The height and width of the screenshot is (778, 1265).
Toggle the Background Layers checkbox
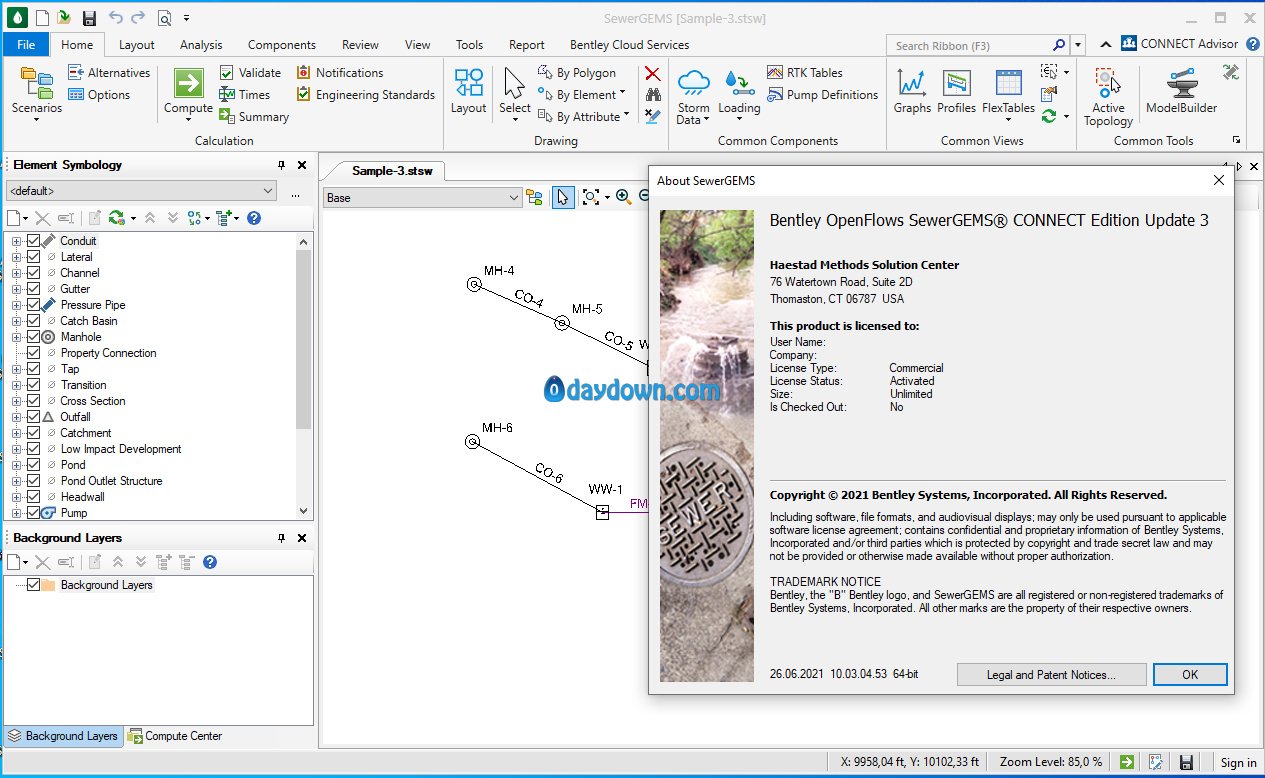33,585
